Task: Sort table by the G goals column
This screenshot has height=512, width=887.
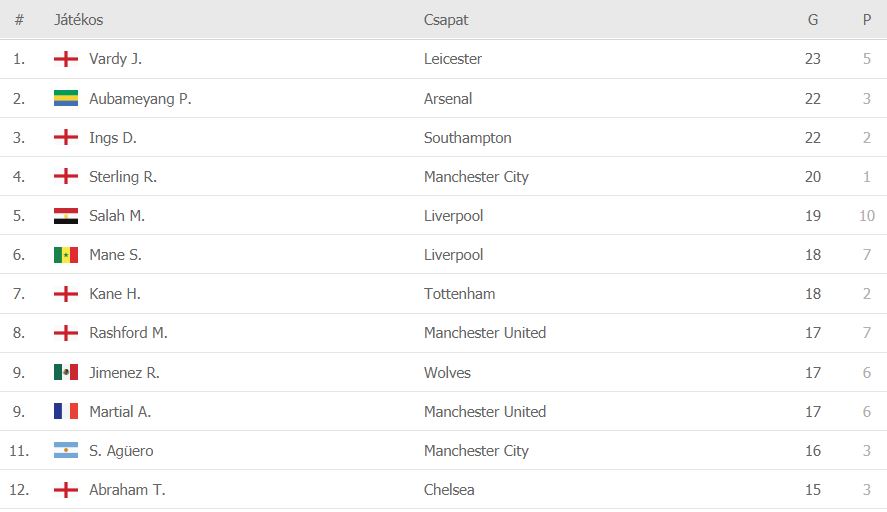Action: [812, 20]
